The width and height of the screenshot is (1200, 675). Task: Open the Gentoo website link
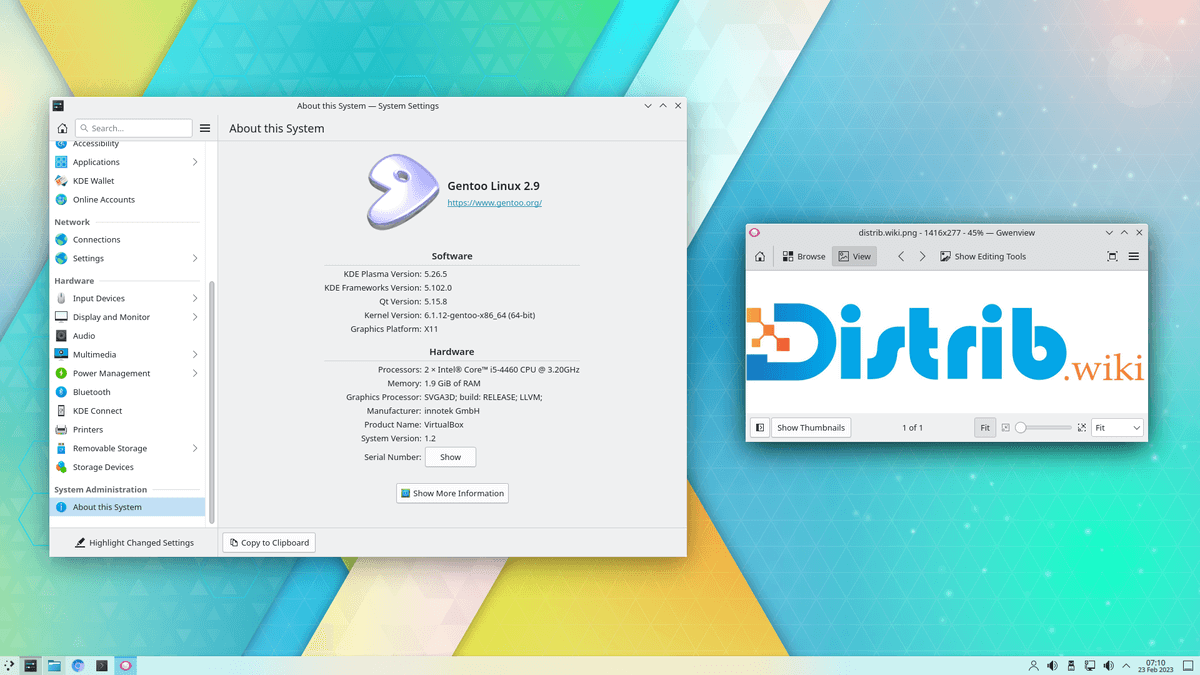[494, 203]
